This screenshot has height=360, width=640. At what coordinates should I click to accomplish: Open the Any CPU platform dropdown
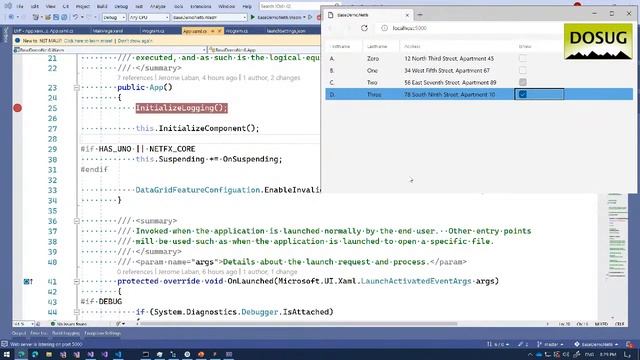tap(149, 18)
